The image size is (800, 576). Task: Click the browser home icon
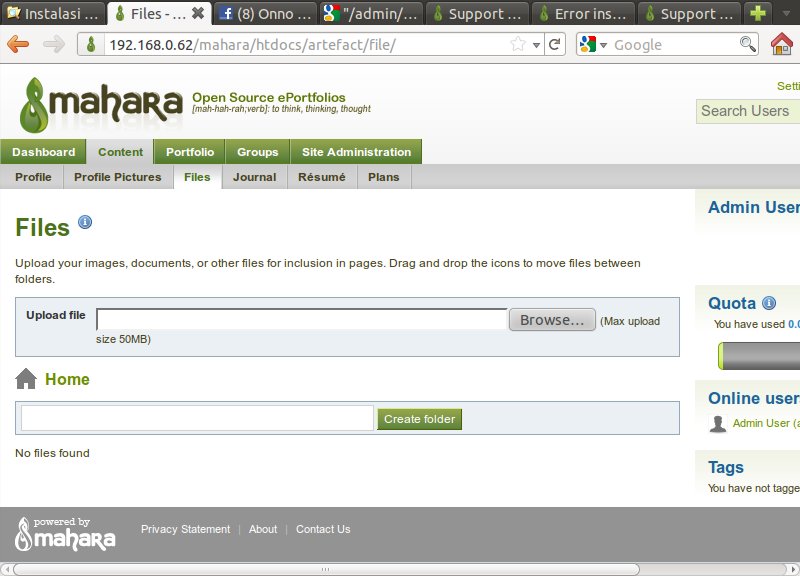pyautogui.click(x=782, y=44)
